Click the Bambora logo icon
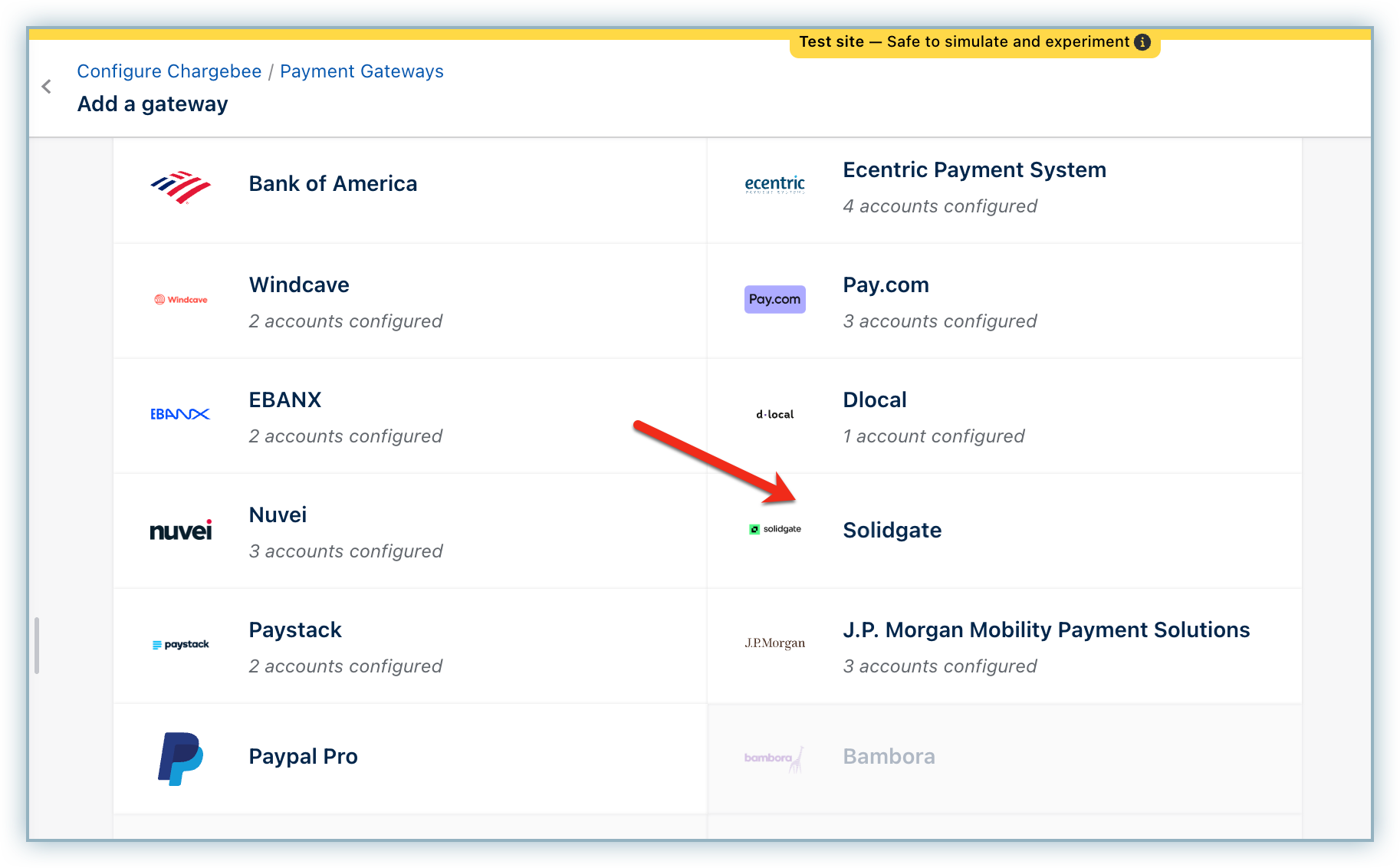 pos(774,759)
